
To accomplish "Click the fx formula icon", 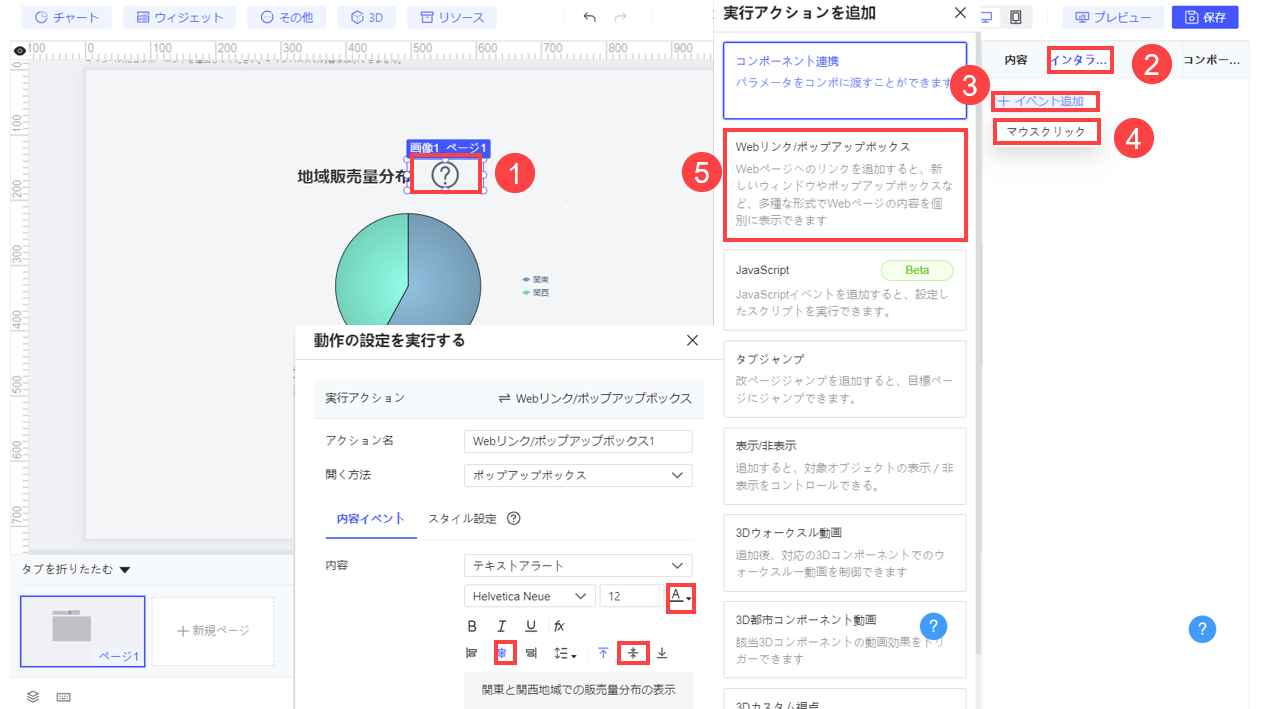I will [560, 626].
